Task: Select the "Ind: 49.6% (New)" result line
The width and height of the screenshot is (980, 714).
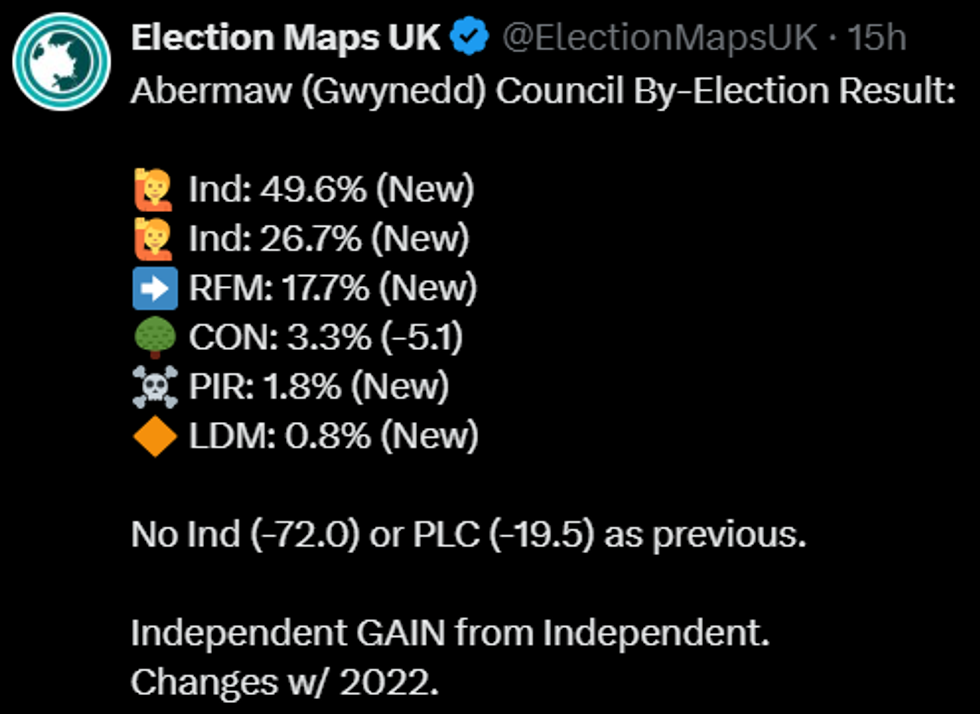Action: pos(331,190)
